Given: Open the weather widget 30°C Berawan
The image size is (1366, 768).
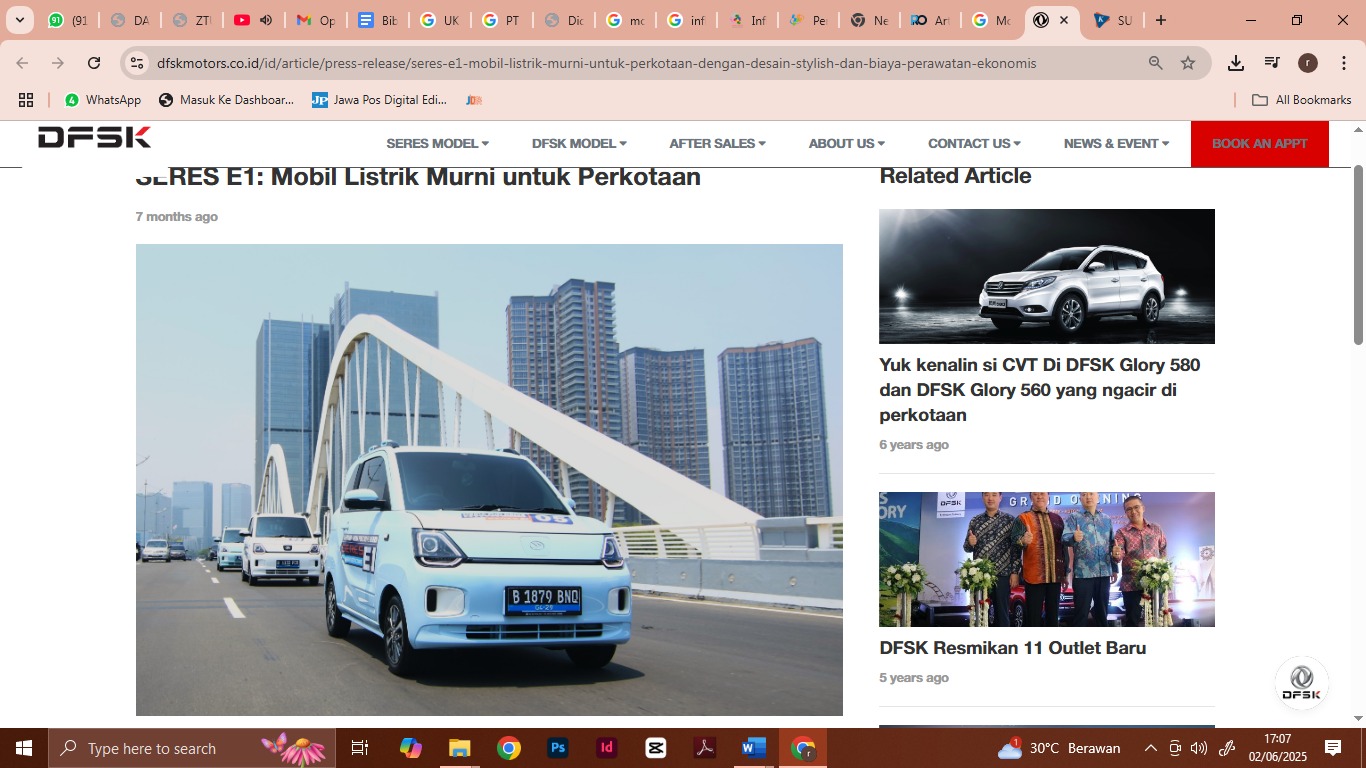Looking at the screenshot, I should tap(1058, 748).
